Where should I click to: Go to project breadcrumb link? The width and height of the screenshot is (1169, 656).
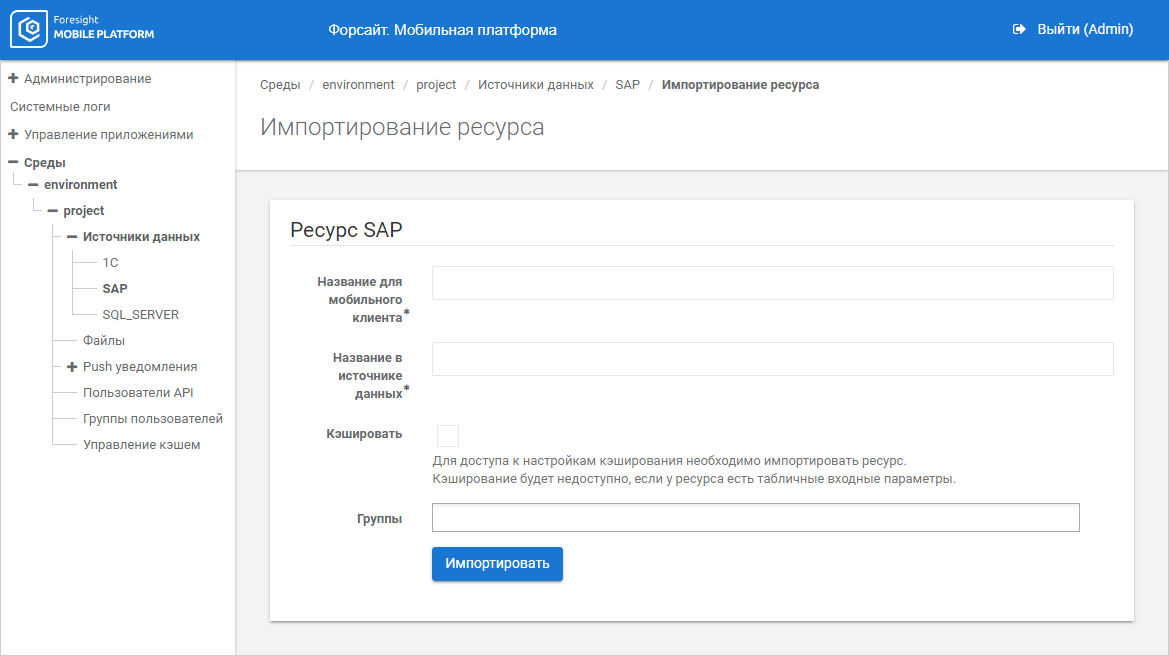(x=436, y=85)
